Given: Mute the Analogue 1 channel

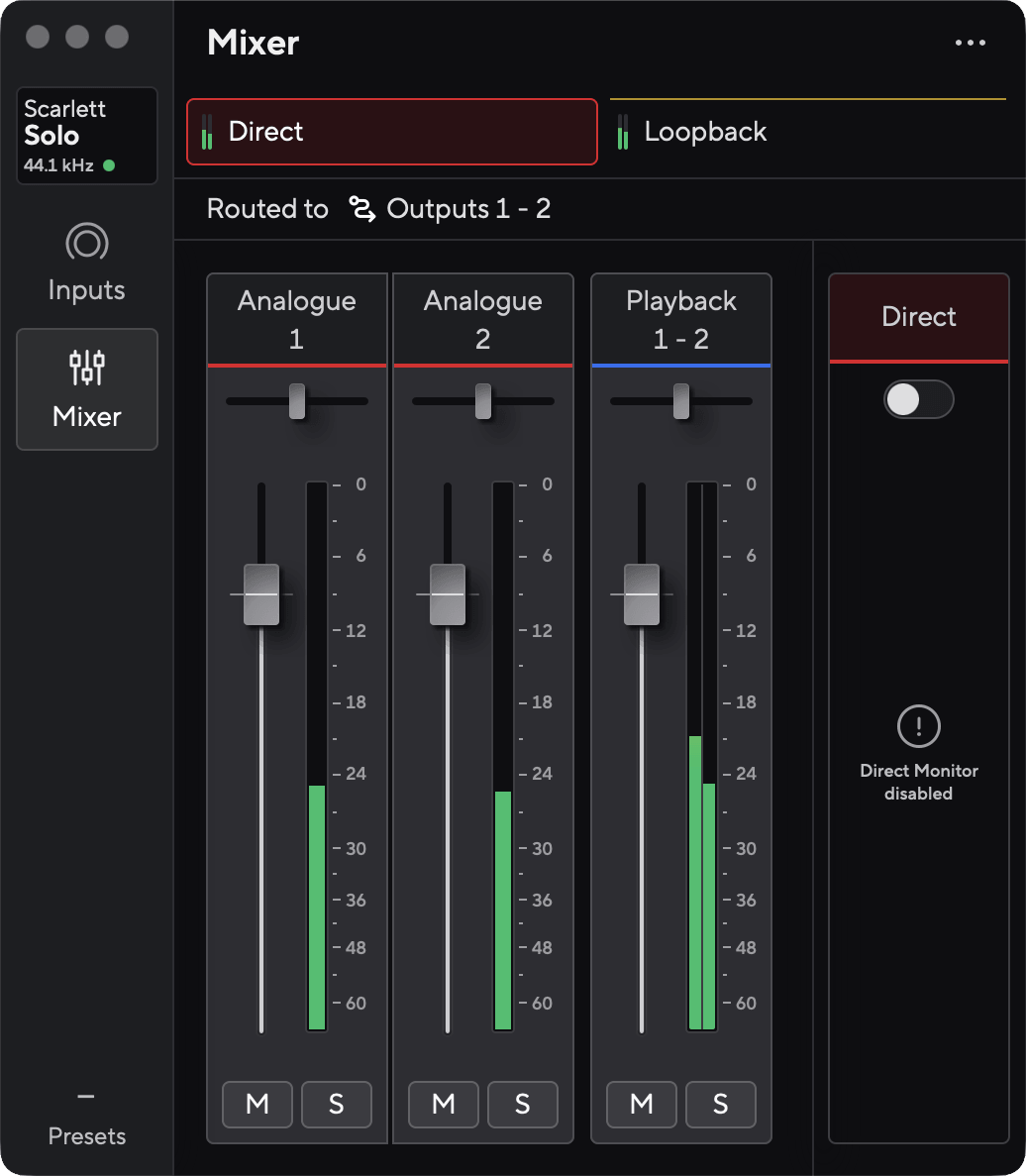Looking at the screenshot, I should pos(257,1104).
